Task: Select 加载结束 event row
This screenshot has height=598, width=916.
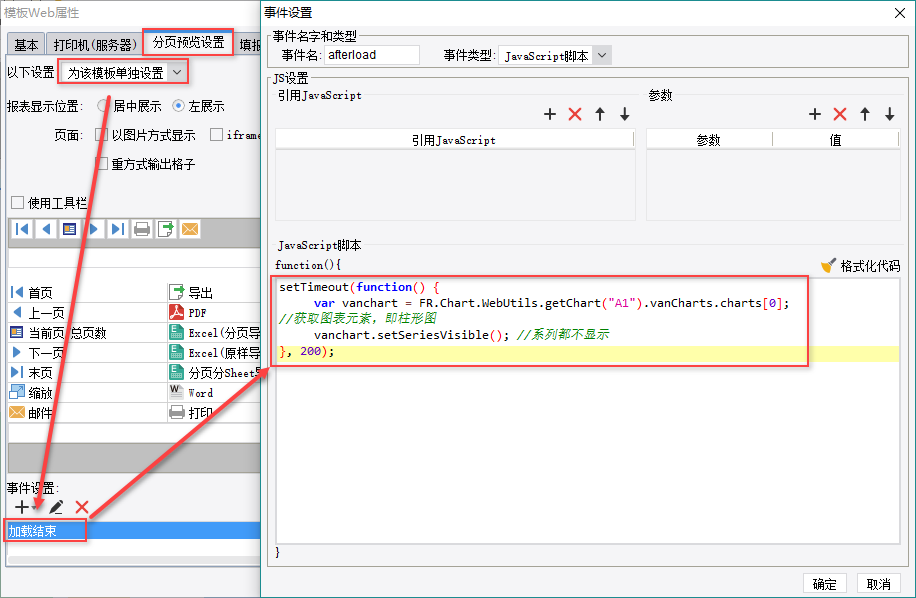Action: click(x=134, y=530)
